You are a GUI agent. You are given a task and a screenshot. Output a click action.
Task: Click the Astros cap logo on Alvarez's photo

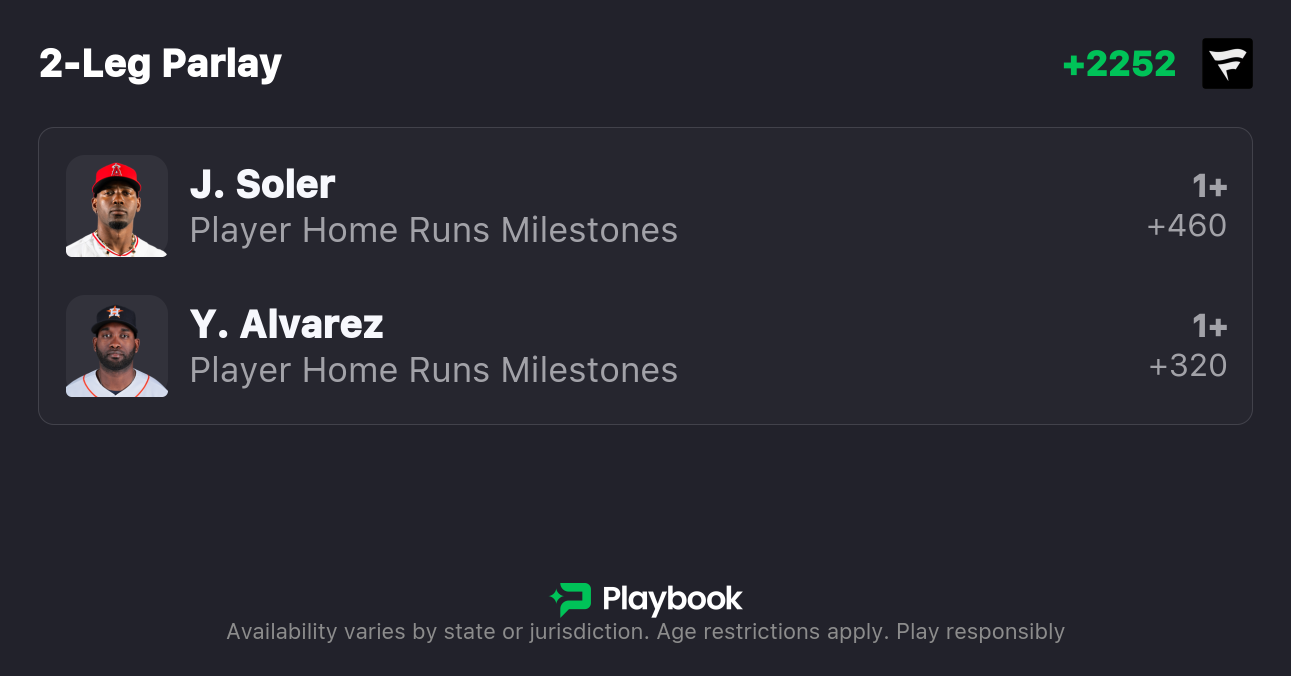pos(114,312)
